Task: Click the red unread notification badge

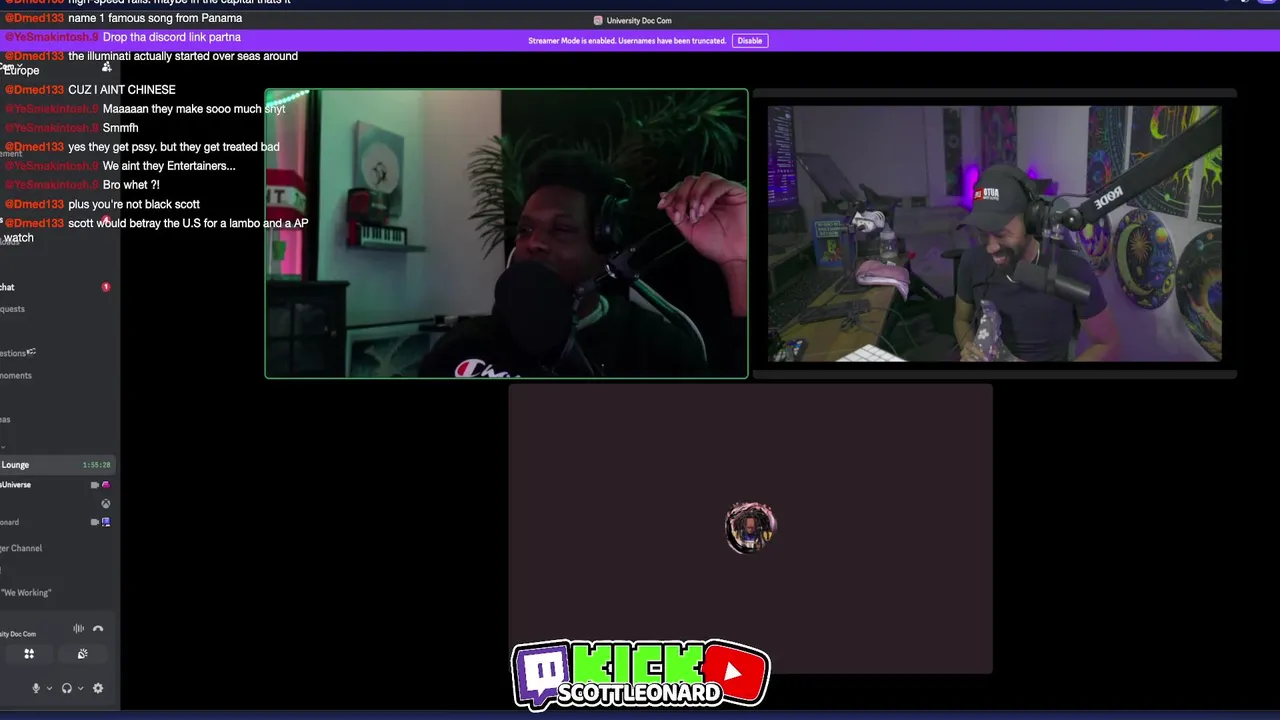Action: click(x=105, y=287)
